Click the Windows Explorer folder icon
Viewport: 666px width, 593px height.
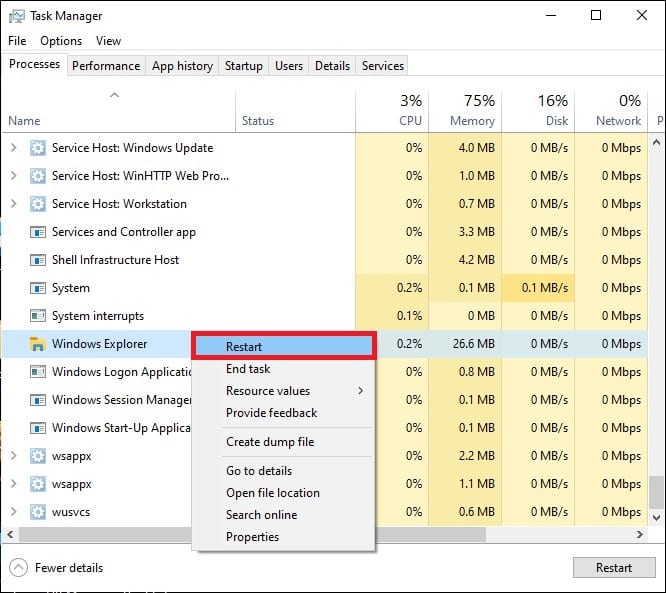38,344
